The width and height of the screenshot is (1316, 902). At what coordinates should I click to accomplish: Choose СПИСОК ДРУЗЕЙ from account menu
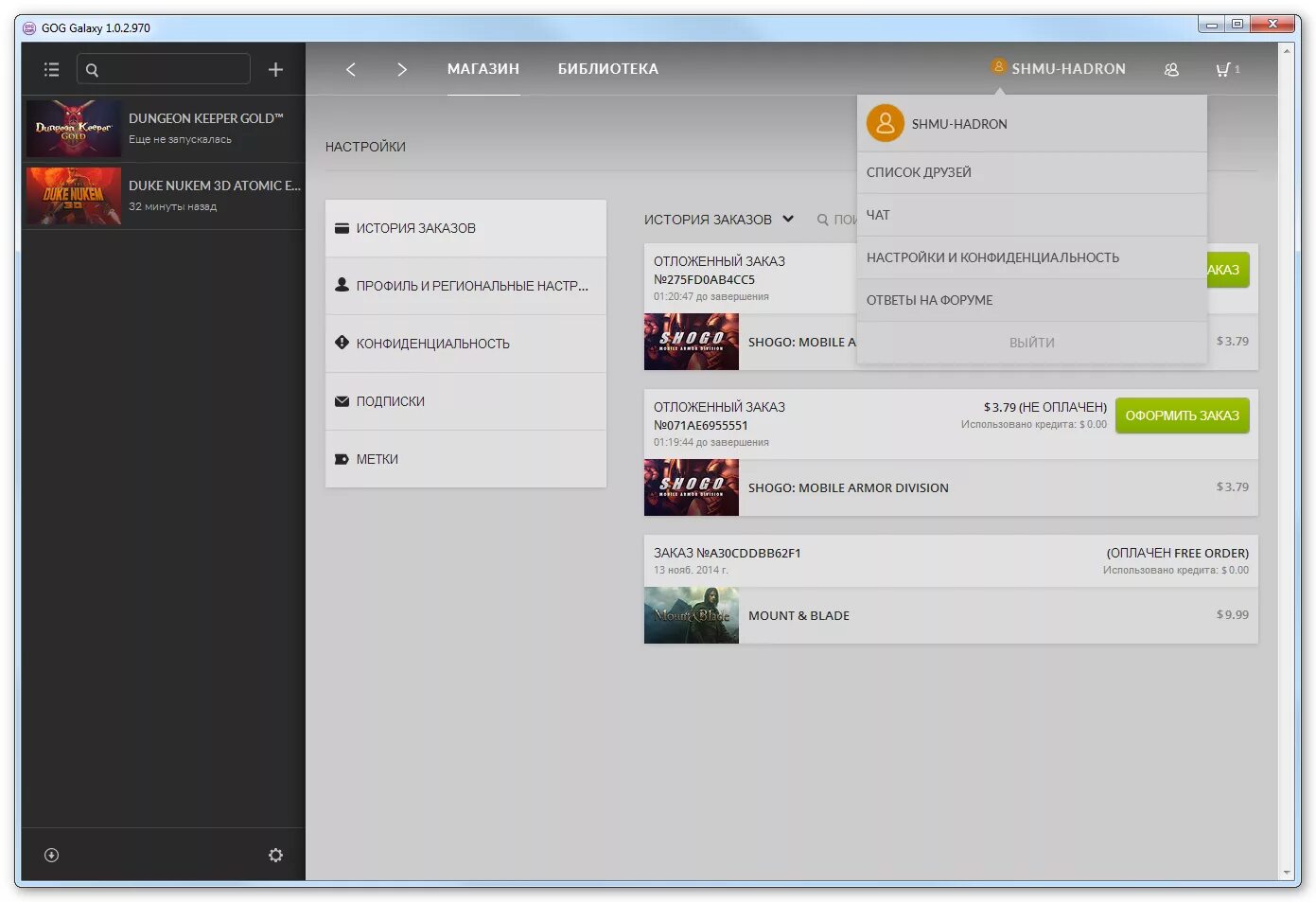pos(1032,172)
